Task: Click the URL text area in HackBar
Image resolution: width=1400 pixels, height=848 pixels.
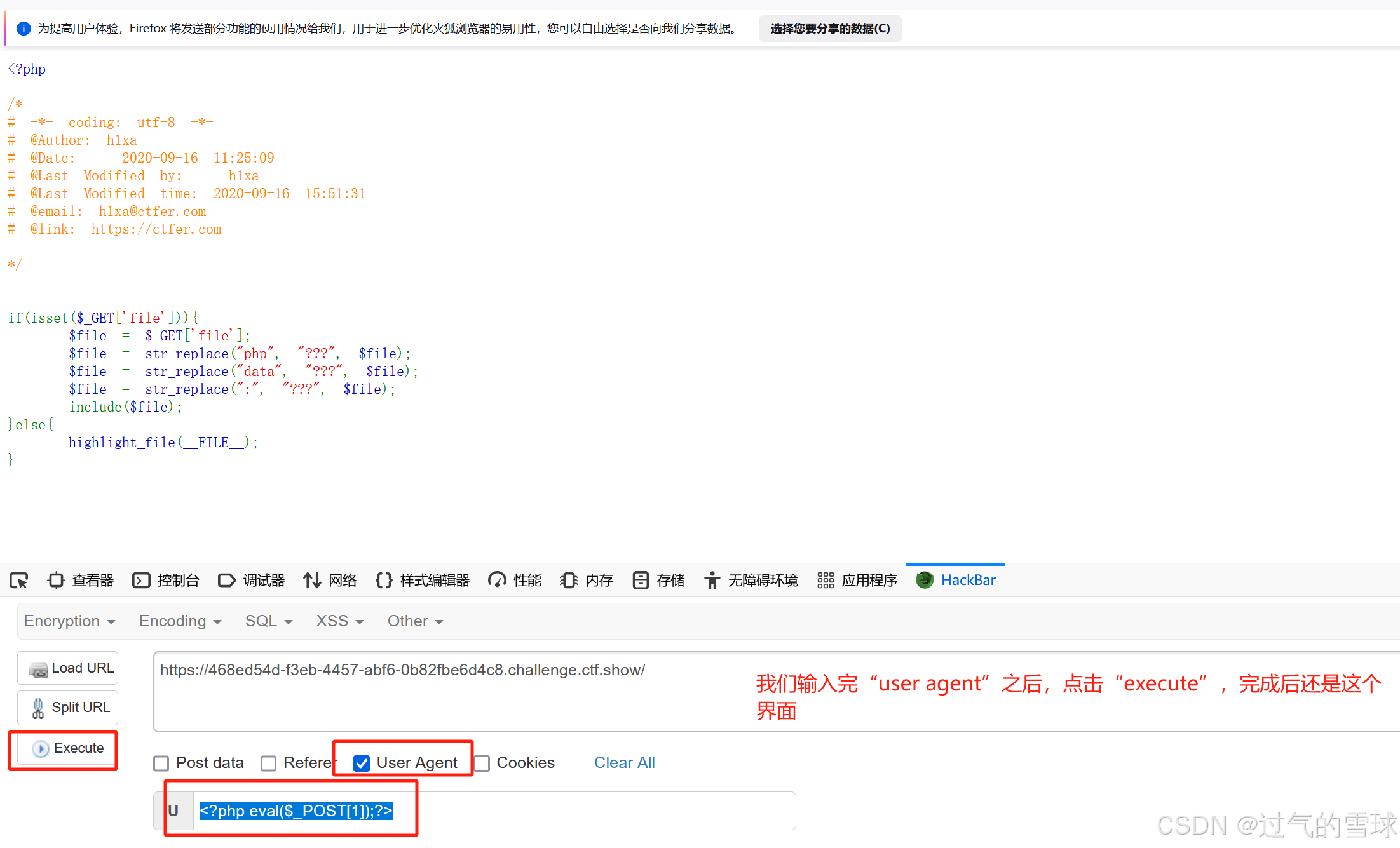Action: [445, 691]
